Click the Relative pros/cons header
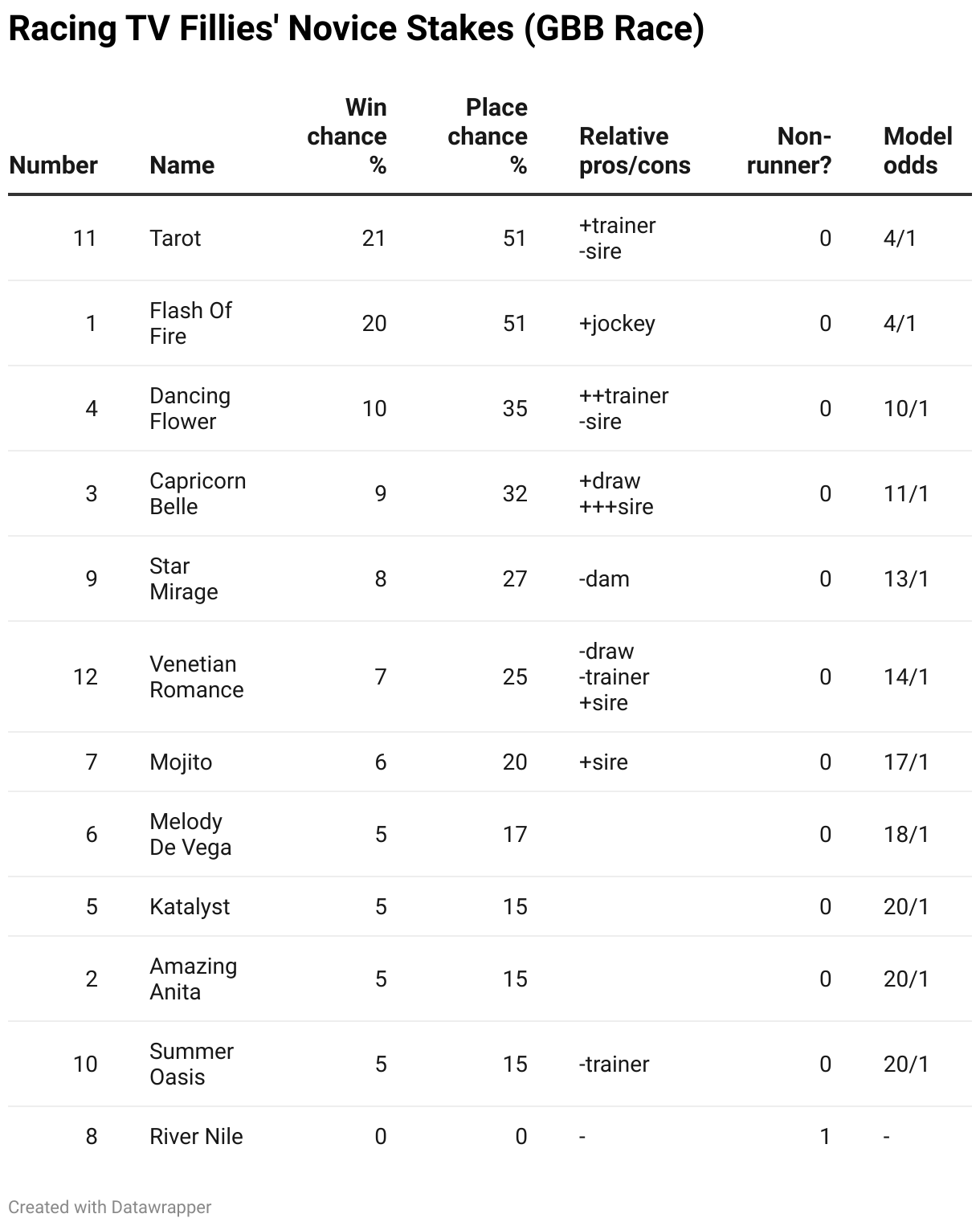The width and height of the screenshot is (980, 1226). pyautogui.click(x=635, y=150)
